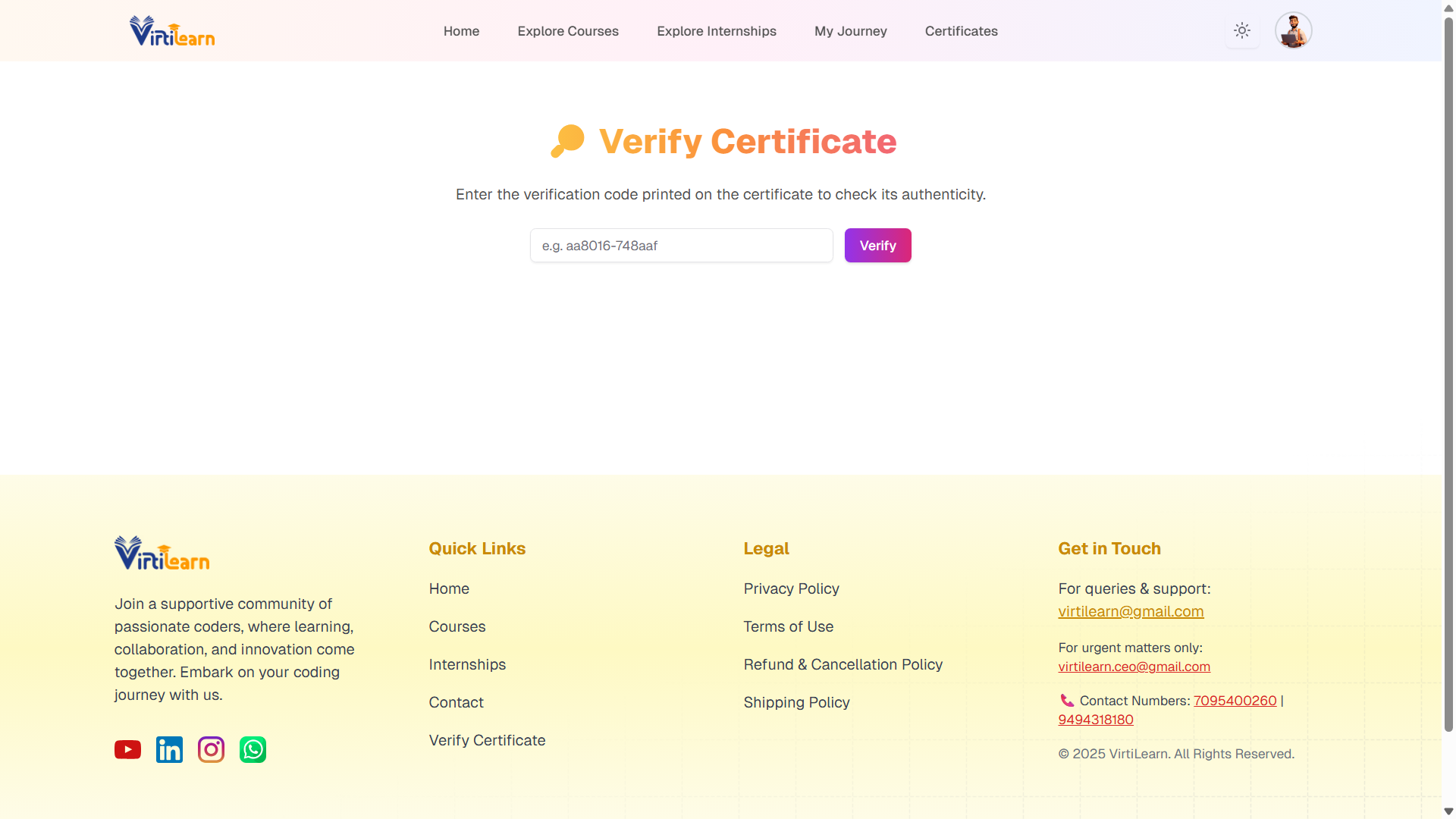Image resolution: width=1456 pixels, height=819 pixels.
Task: Go to Explore Courses in navigation
Action: (568, 31)
